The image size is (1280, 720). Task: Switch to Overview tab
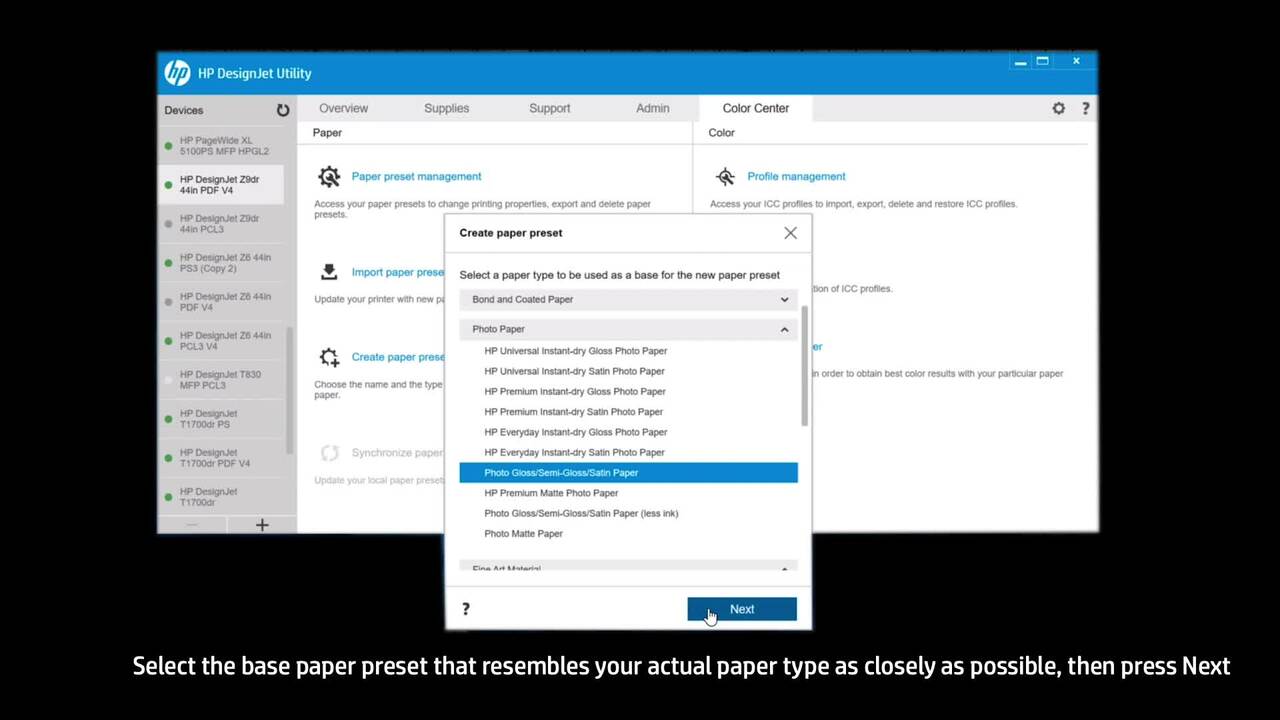pos(343,108)
